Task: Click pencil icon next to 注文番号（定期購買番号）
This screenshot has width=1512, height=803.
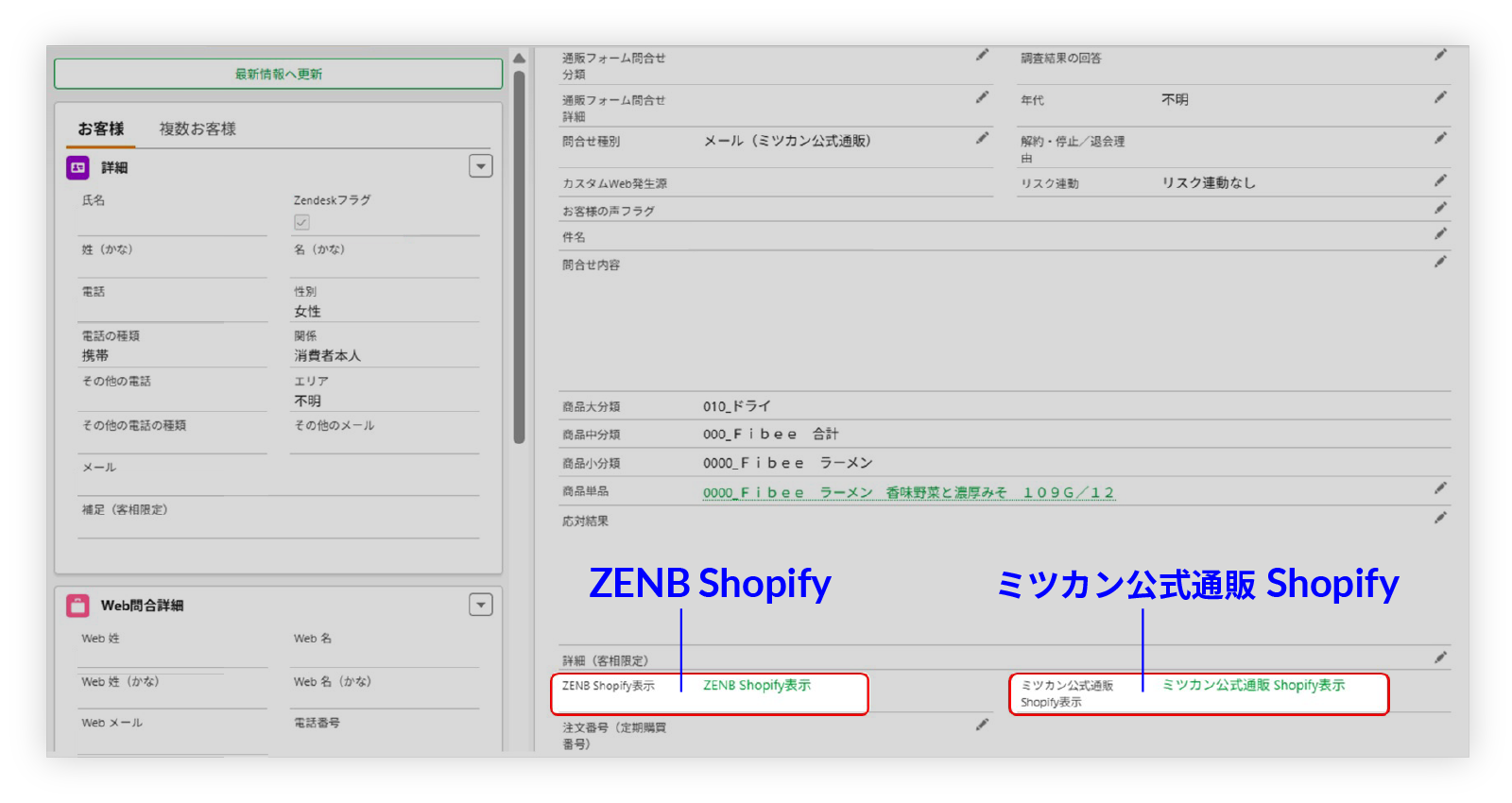Action: click(982, 725)
